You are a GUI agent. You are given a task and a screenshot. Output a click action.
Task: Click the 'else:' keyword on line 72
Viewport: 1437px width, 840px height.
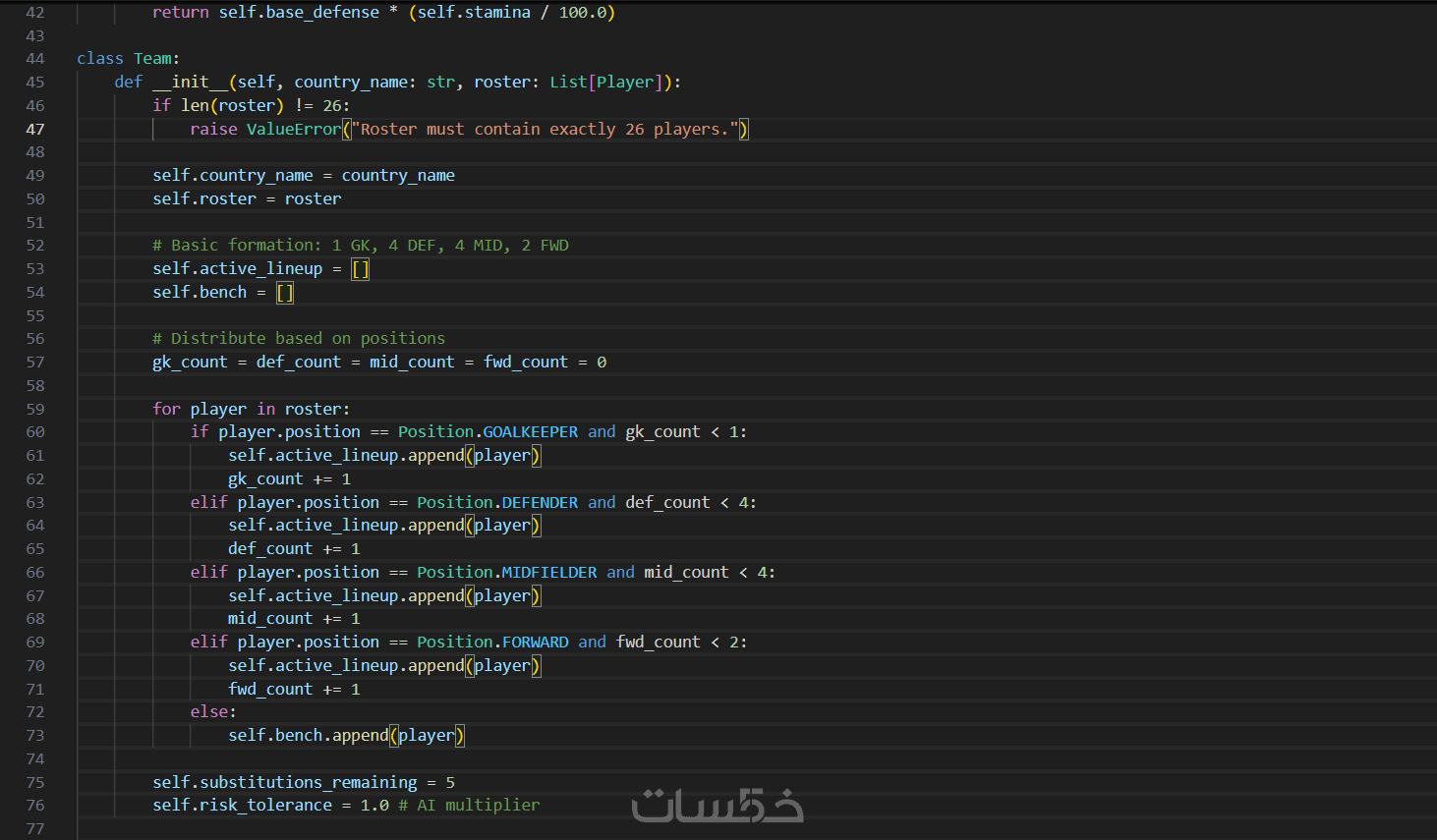pos(213,712)
